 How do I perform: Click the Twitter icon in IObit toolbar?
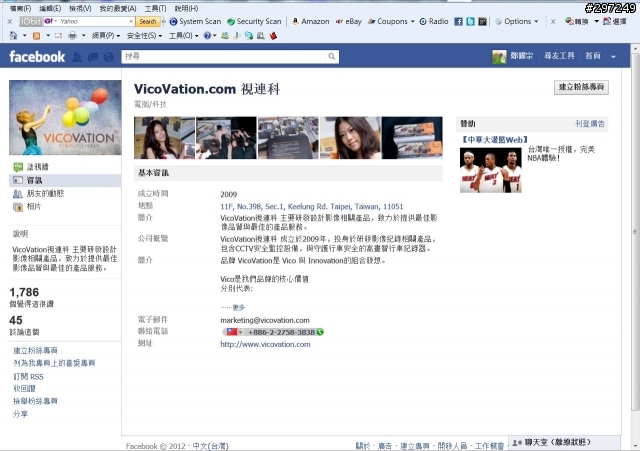click(x=470, y=21)
